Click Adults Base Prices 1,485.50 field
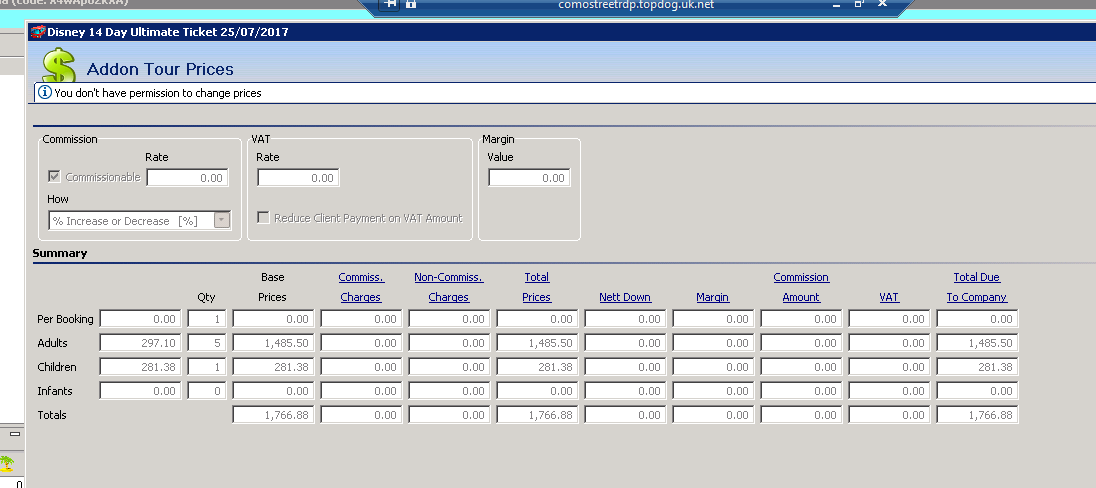 tap(273, 343)
